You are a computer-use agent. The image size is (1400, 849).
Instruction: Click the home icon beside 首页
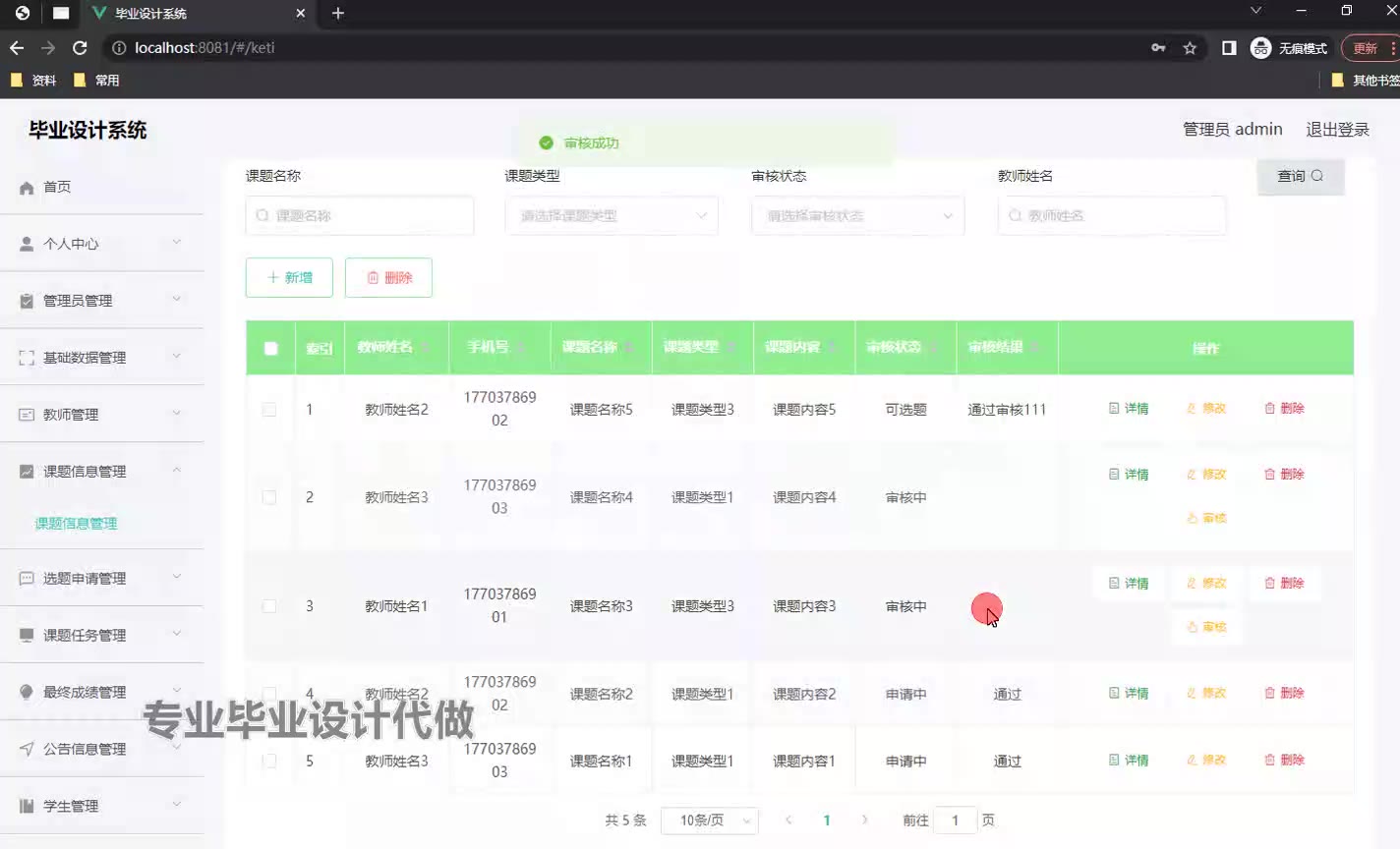coord(27,188)
